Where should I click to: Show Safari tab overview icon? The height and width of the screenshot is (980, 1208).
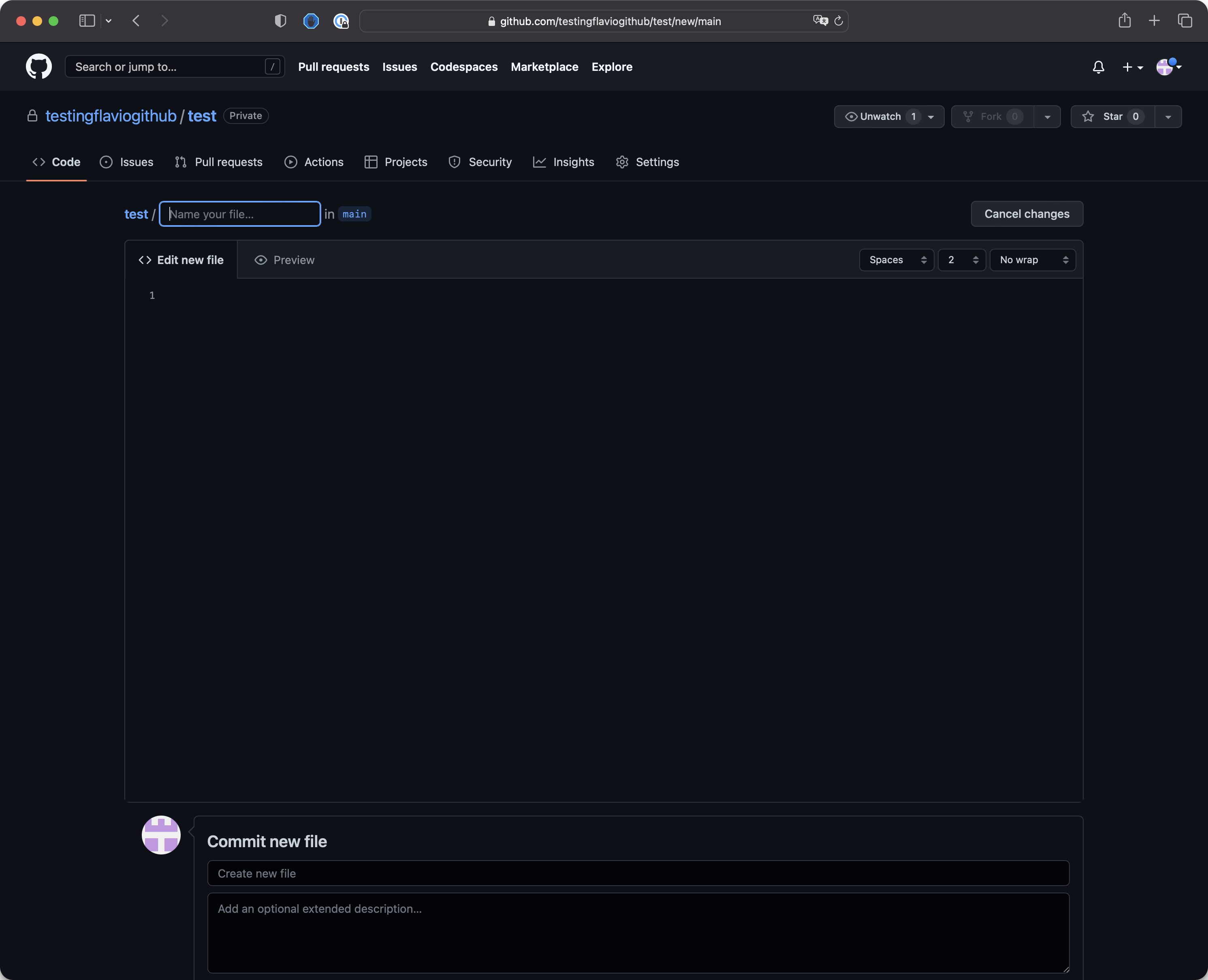pyautogui.click(x=1184, y=21)
